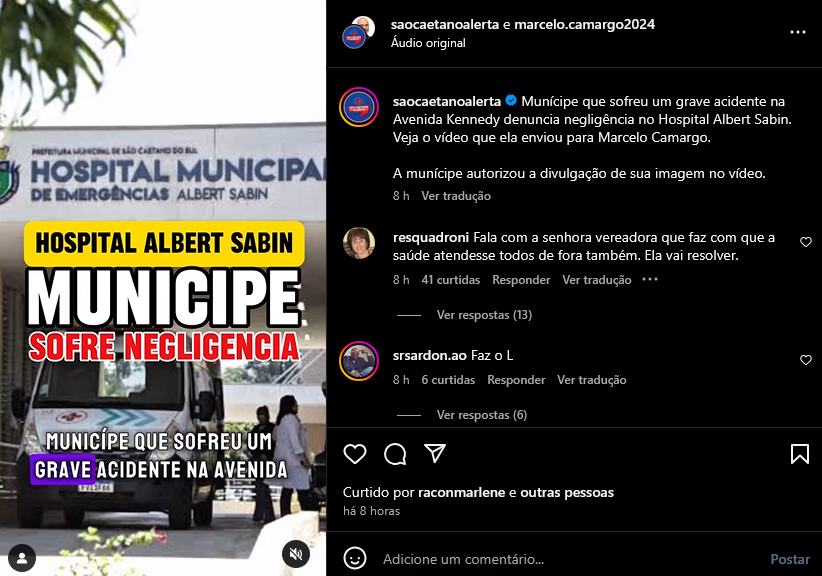Click Ver tradução under the caption
Image resolution: width=822 pixels, height=576 pixels.
click(x=456, y=196)
